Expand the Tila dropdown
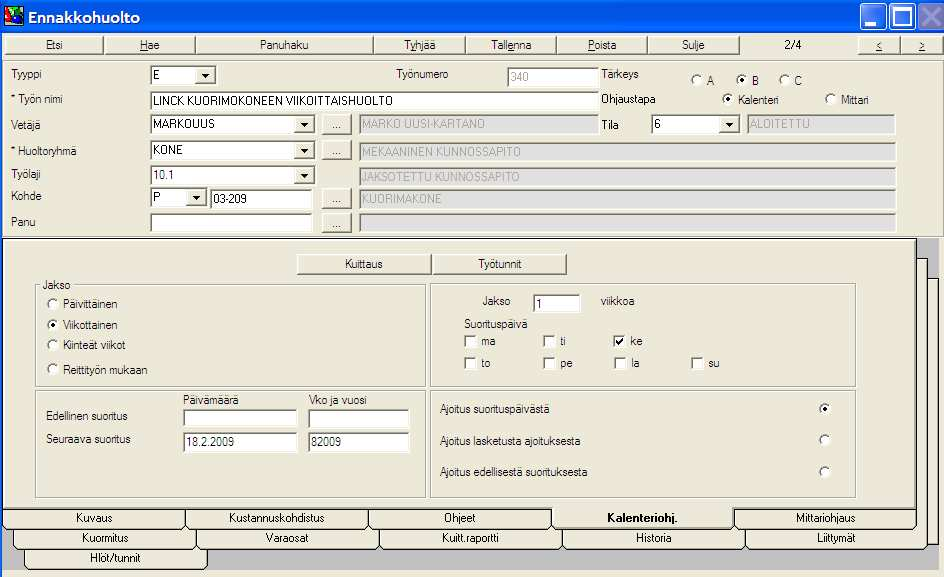The height and width of the screenshot is (577, 944). pyautogui.click(x=729, y=125)
